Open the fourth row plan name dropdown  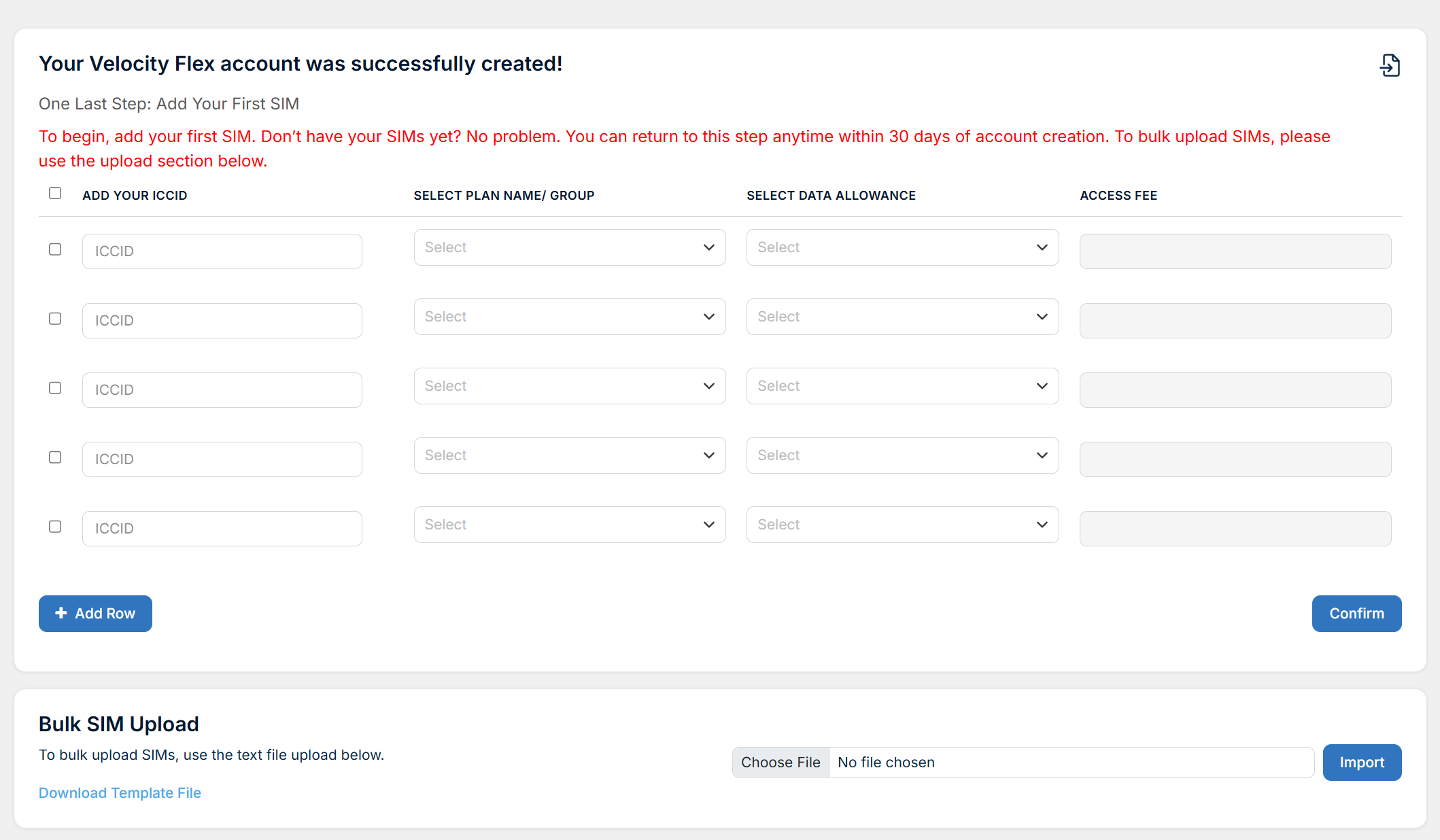coord(570,455)
